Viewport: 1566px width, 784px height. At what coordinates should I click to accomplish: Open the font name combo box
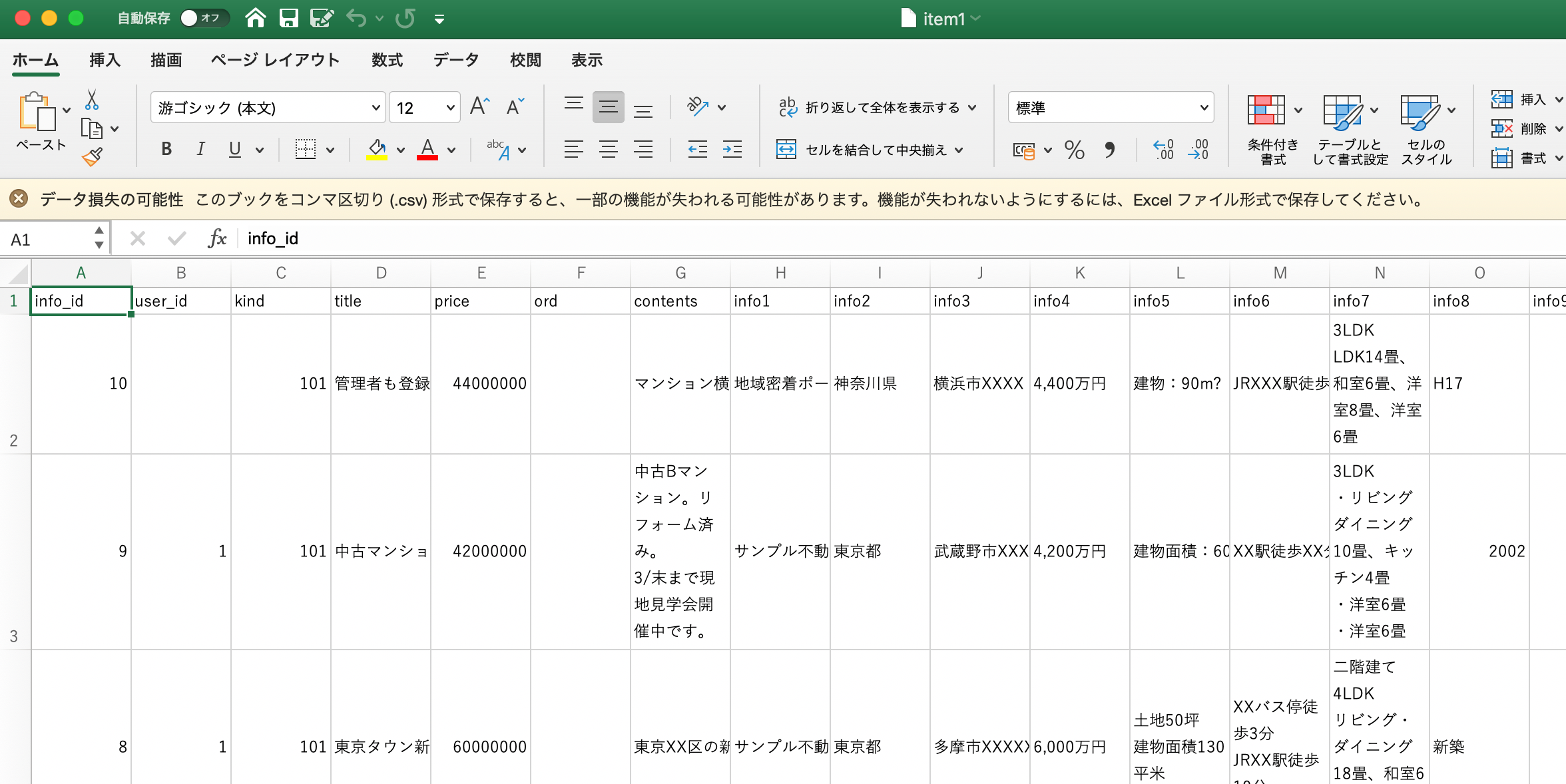pyautogui.click(x=268, y=108)
